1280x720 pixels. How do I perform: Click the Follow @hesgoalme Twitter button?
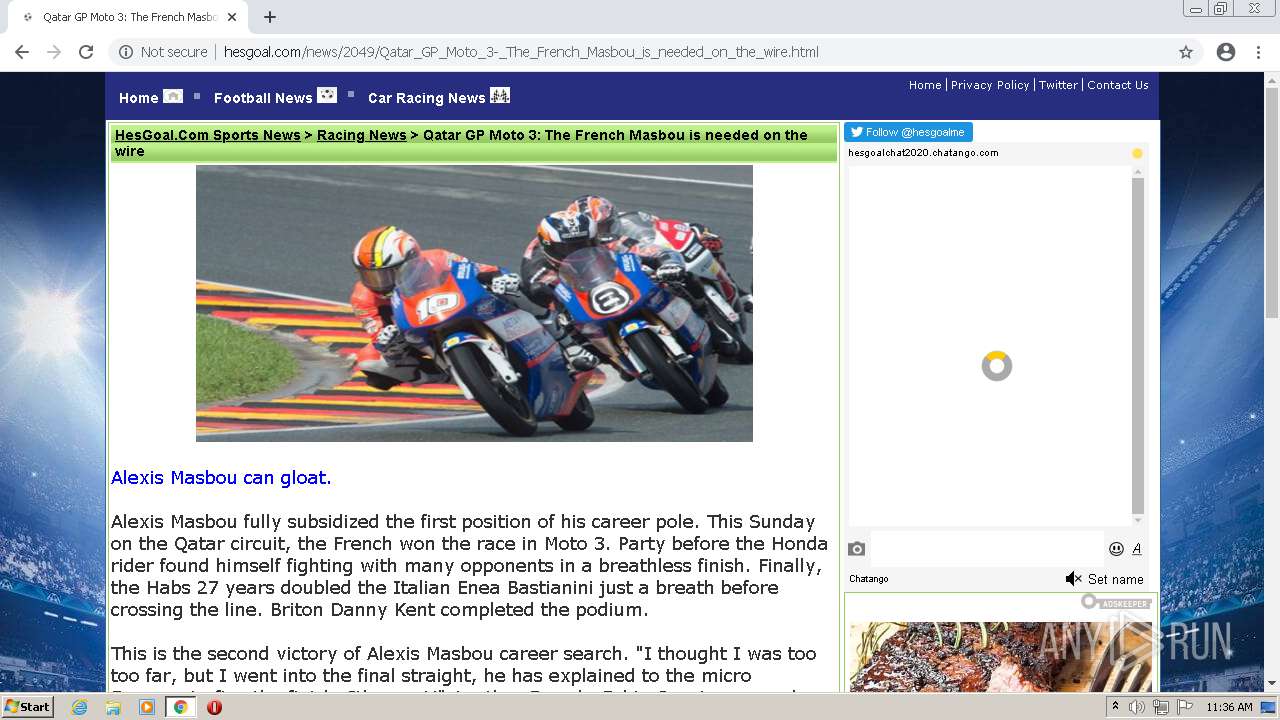(908, 132)
